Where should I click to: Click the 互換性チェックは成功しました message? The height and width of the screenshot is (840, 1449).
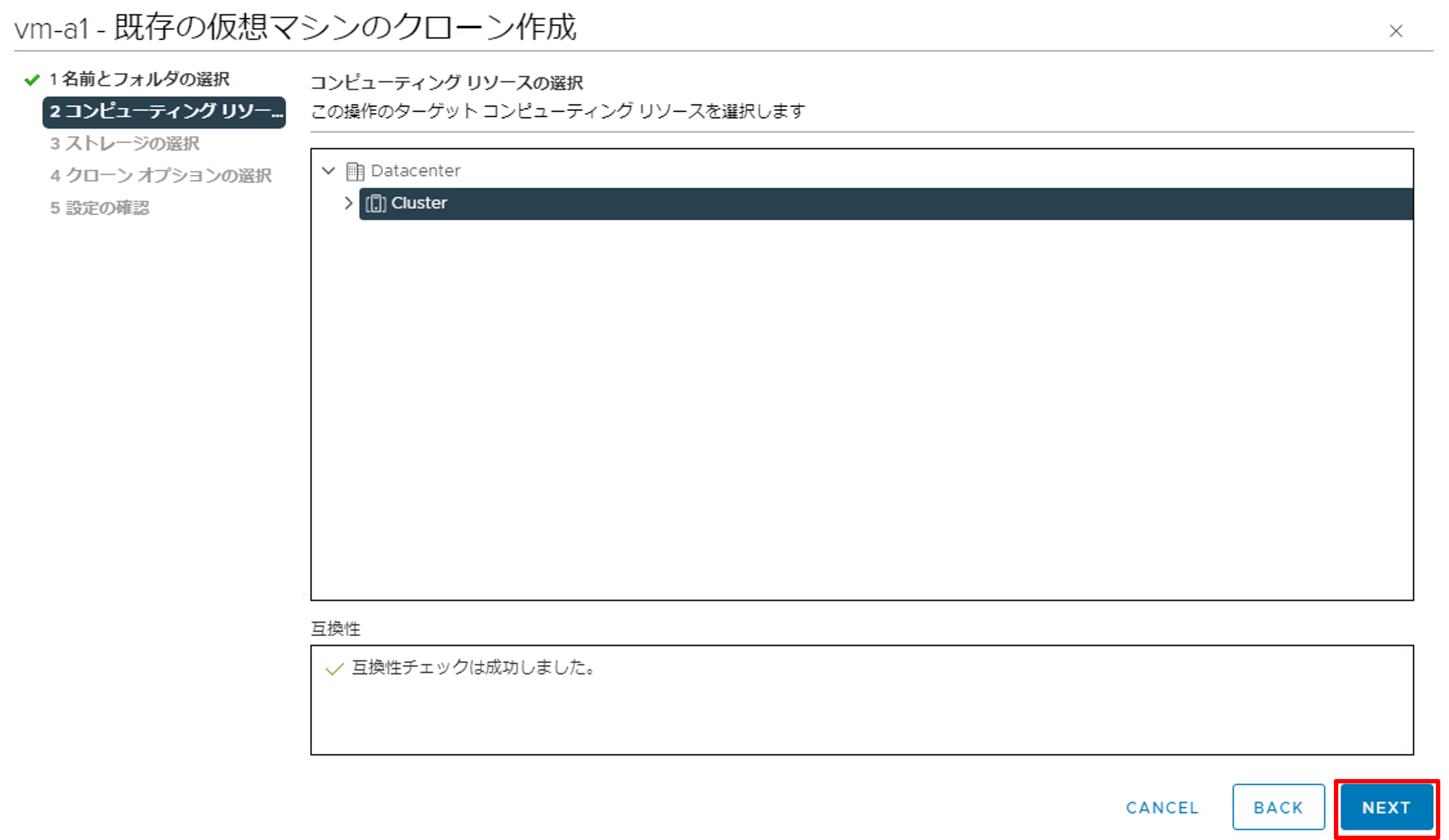(474, 667)
